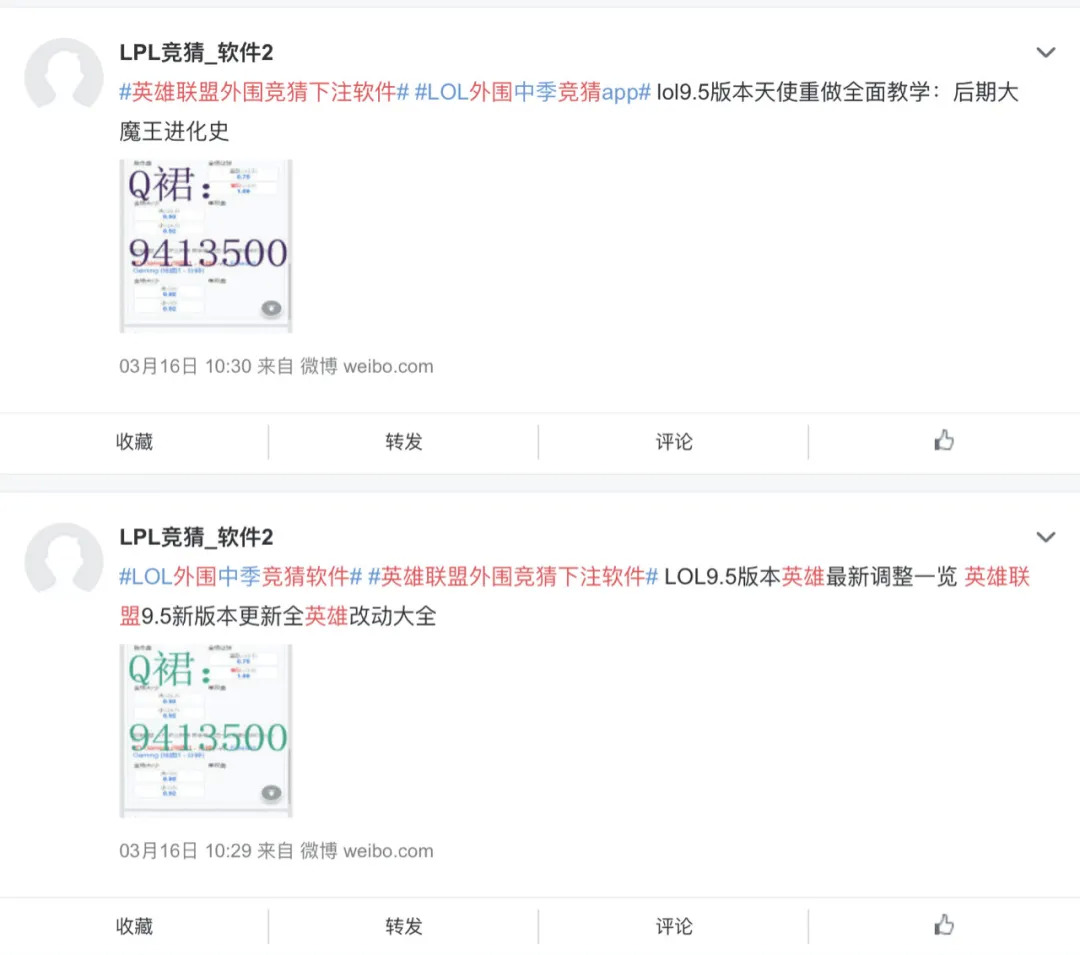Open the second post's chevron menu
The height and width of the screenshot is (955, 1080).
point(1046,538)
